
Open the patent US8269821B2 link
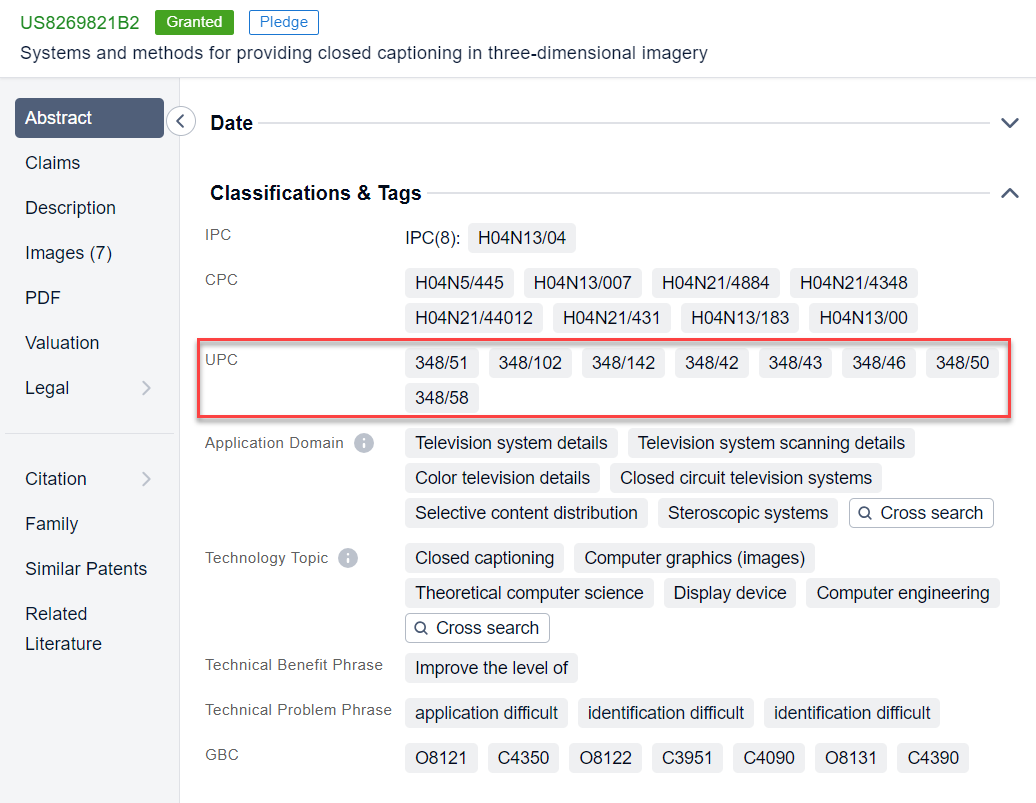tap(79, 20)
